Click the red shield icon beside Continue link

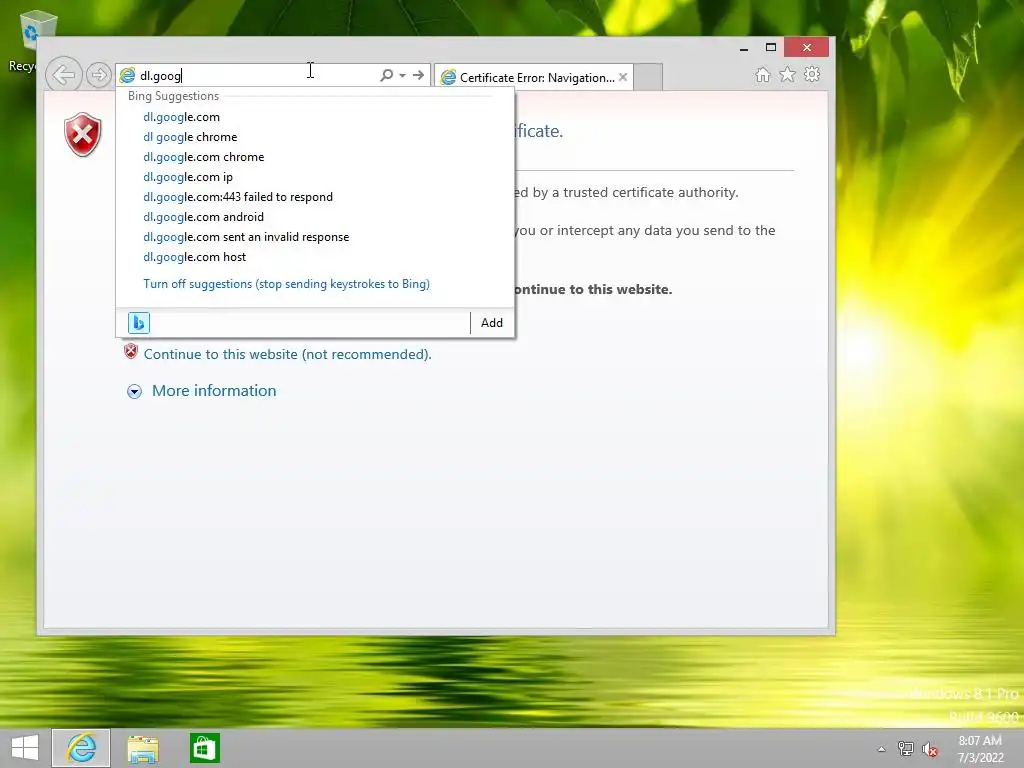click(131, 351)
